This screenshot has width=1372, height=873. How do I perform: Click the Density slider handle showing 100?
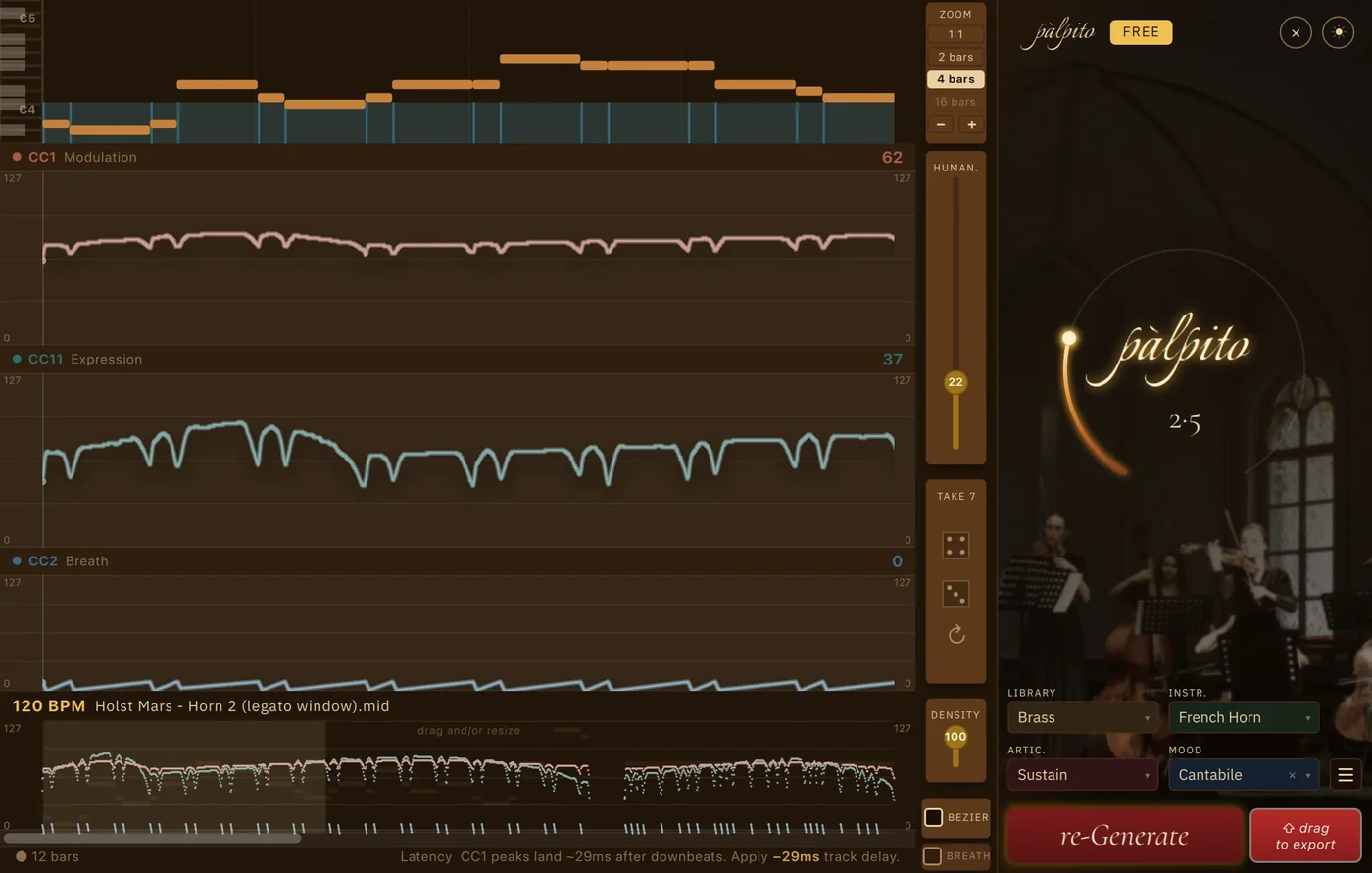click(x=955, y=736)
